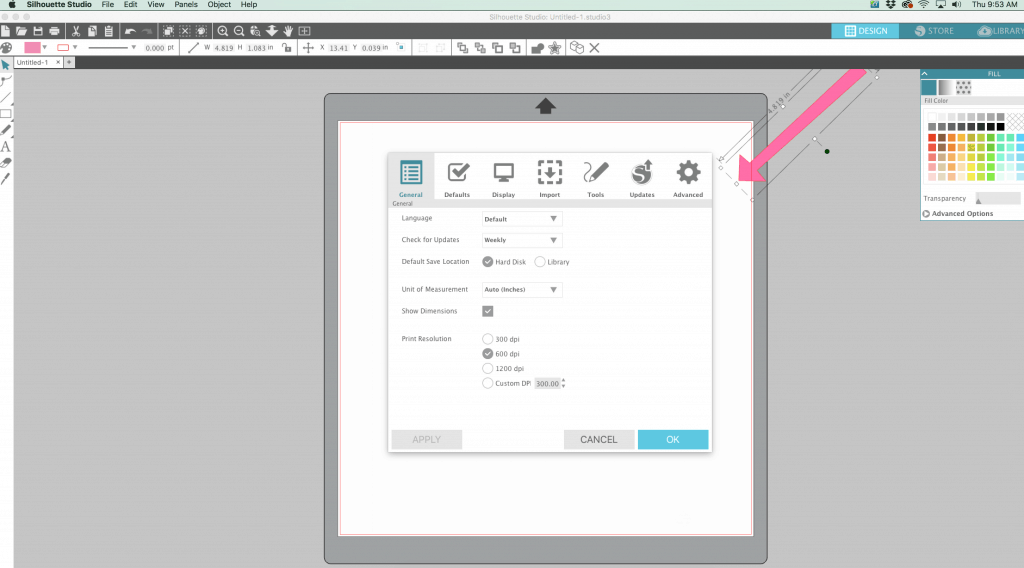Click the OK button
Viewport: 1024px width, 568px height.
673,439
